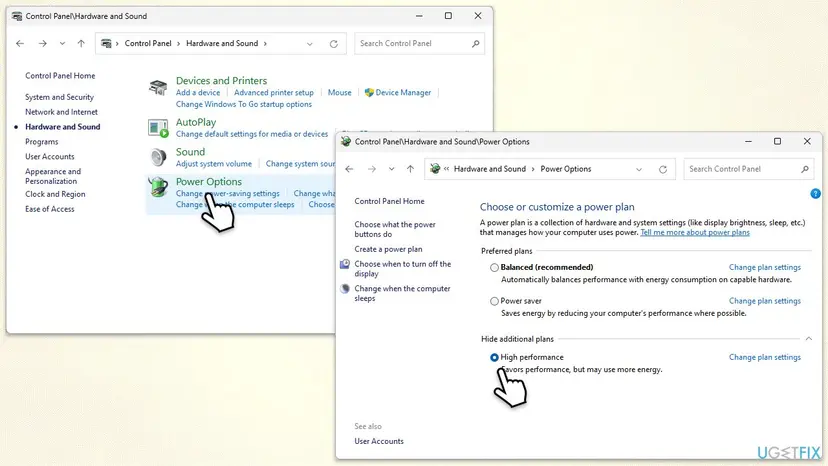Click Control Panel breadcrumb in back window
The image size is (828, 466).
click(148, 43)
